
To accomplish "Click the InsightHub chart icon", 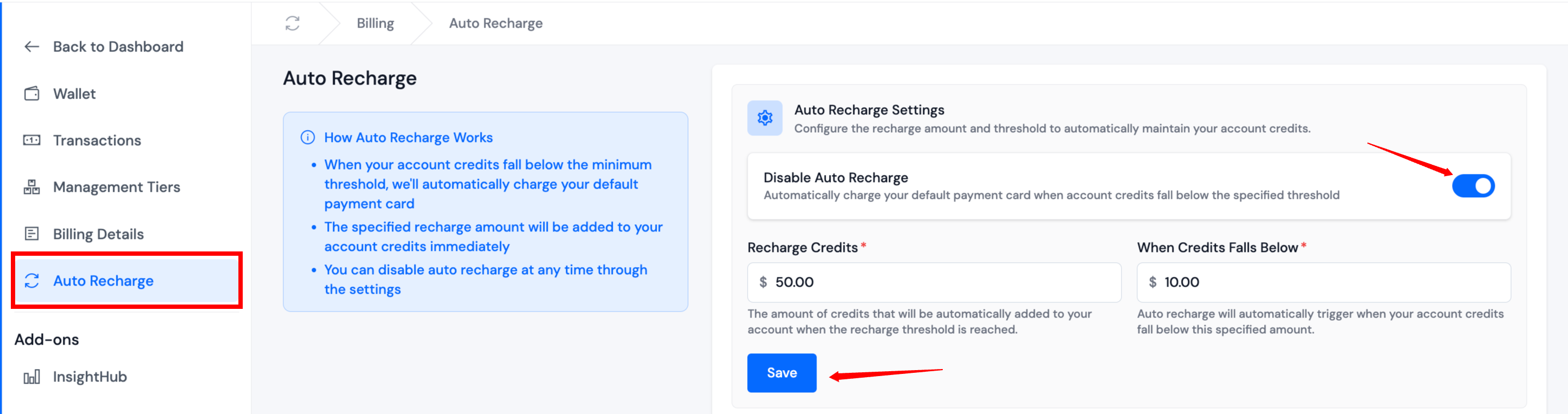I will 31,376.
